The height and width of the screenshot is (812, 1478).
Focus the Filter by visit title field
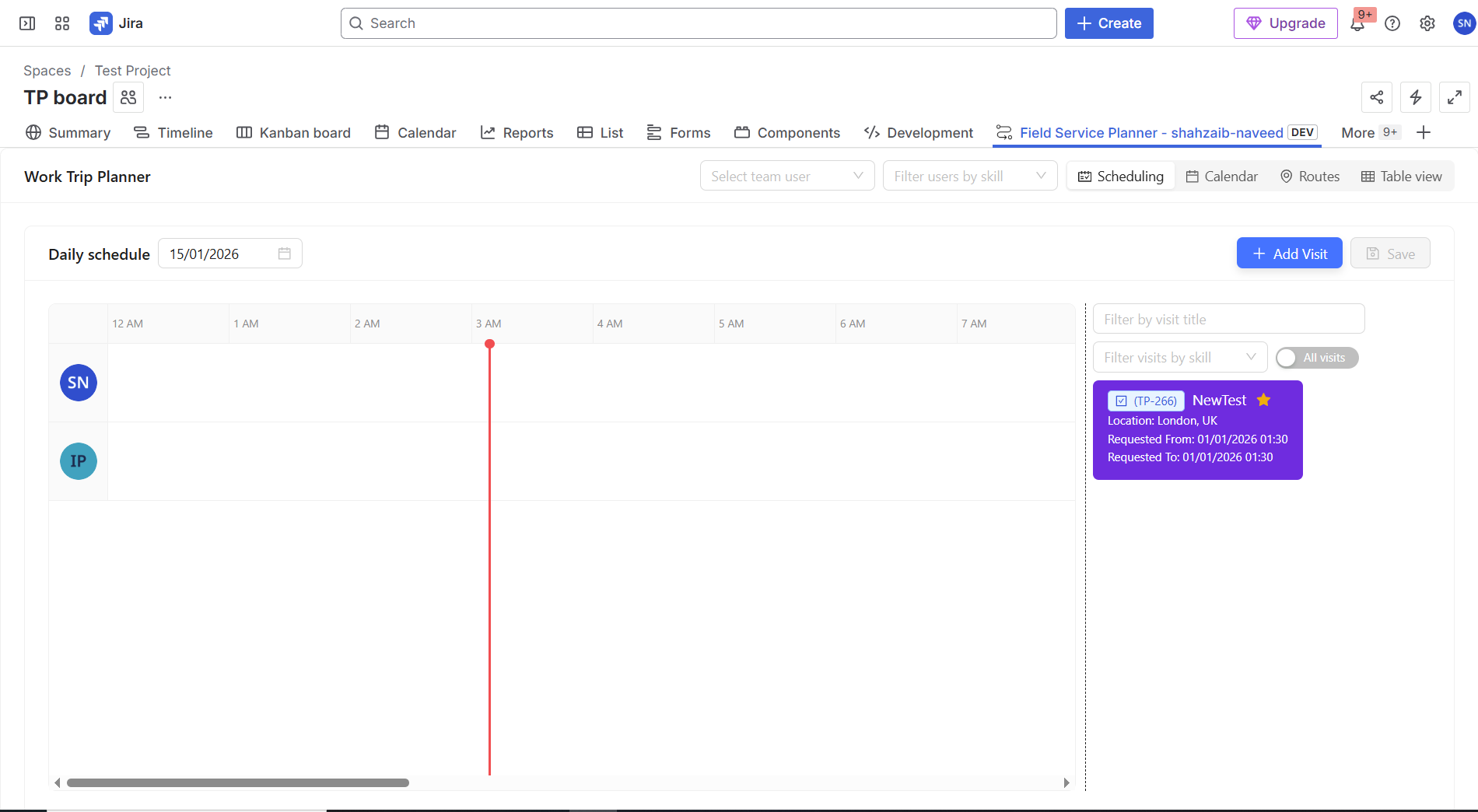point(1228,319)
